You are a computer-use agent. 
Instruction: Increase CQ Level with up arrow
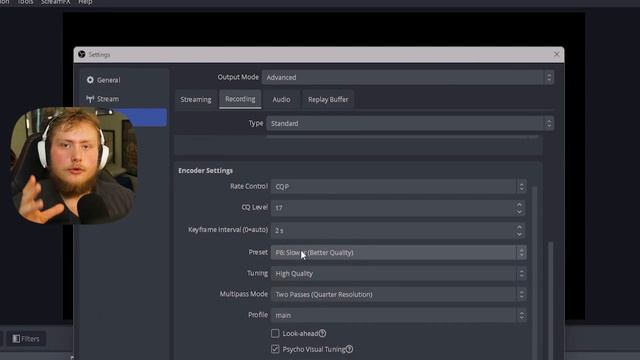519,204
